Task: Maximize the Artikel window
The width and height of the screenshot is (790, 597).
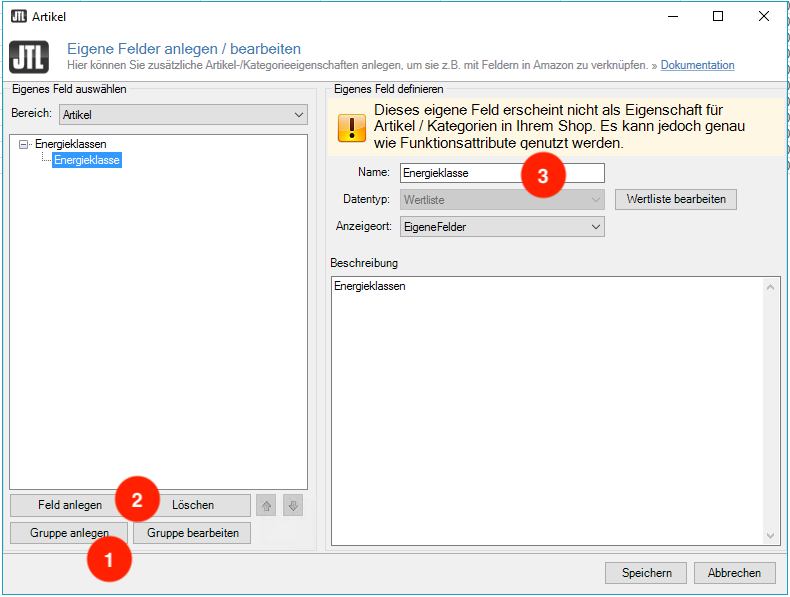Action: pyautogui.click(x=718, y=16)
